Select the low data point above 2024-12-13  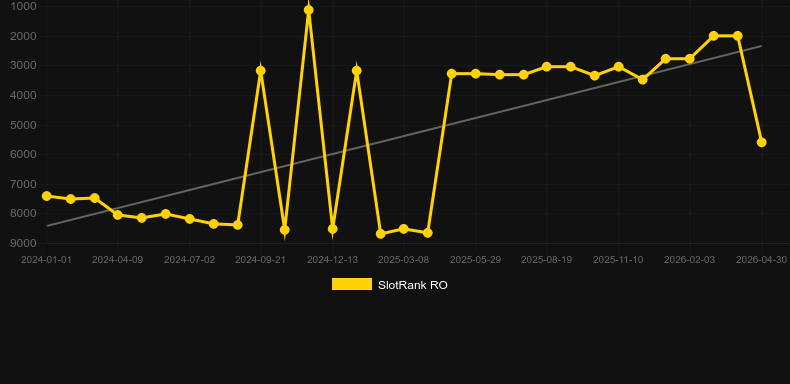tap(333, 229)
